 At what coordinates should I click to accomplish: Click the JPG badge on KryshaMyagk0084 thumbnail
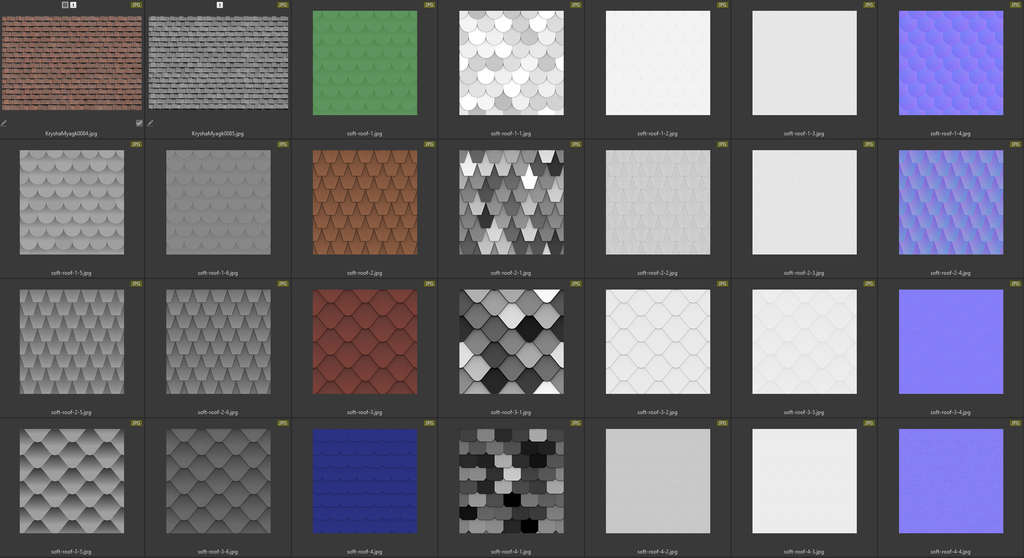[136, 5]
